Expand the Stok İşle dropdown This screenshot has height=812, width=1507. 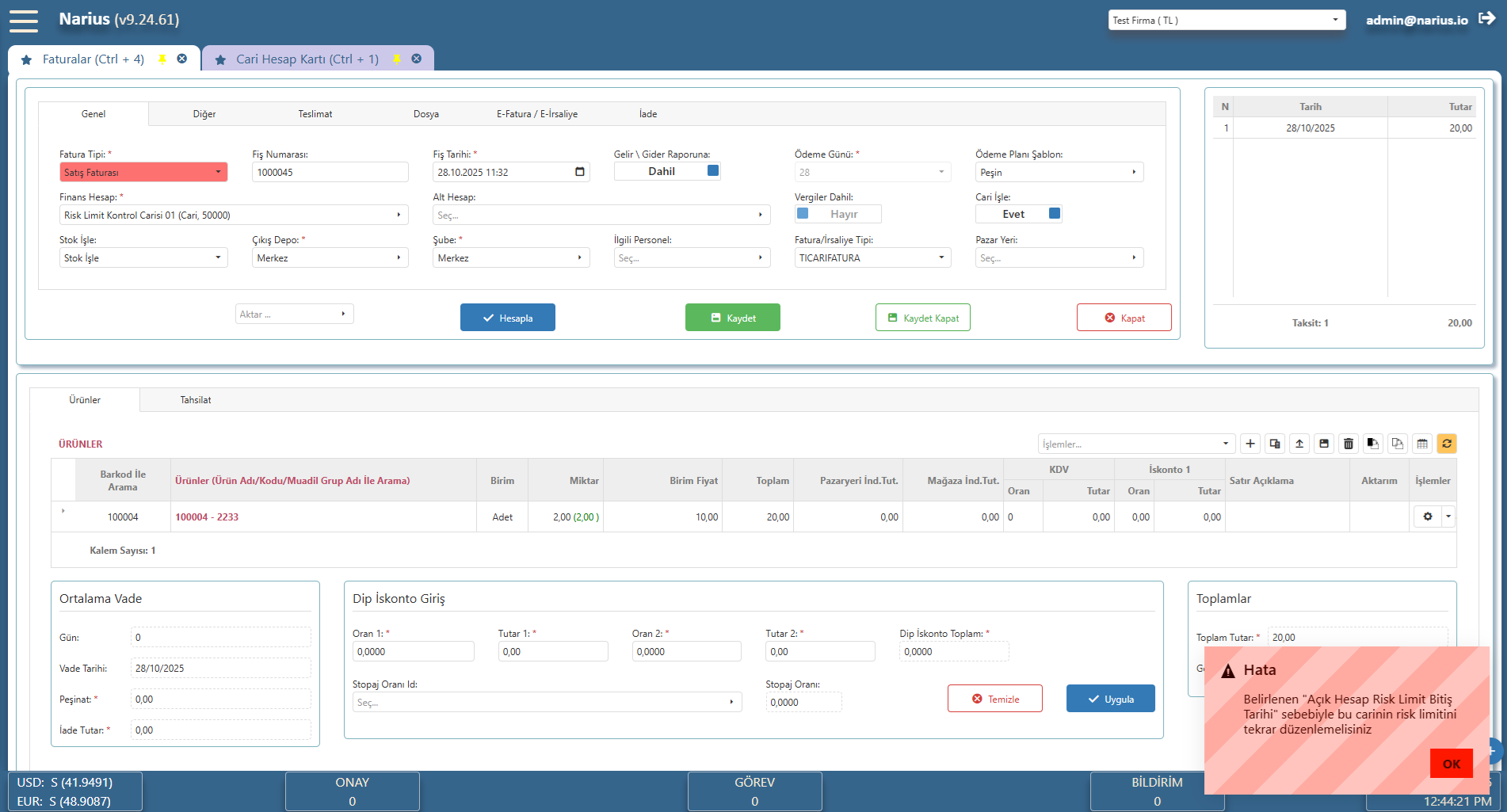(x=143, y=257)
